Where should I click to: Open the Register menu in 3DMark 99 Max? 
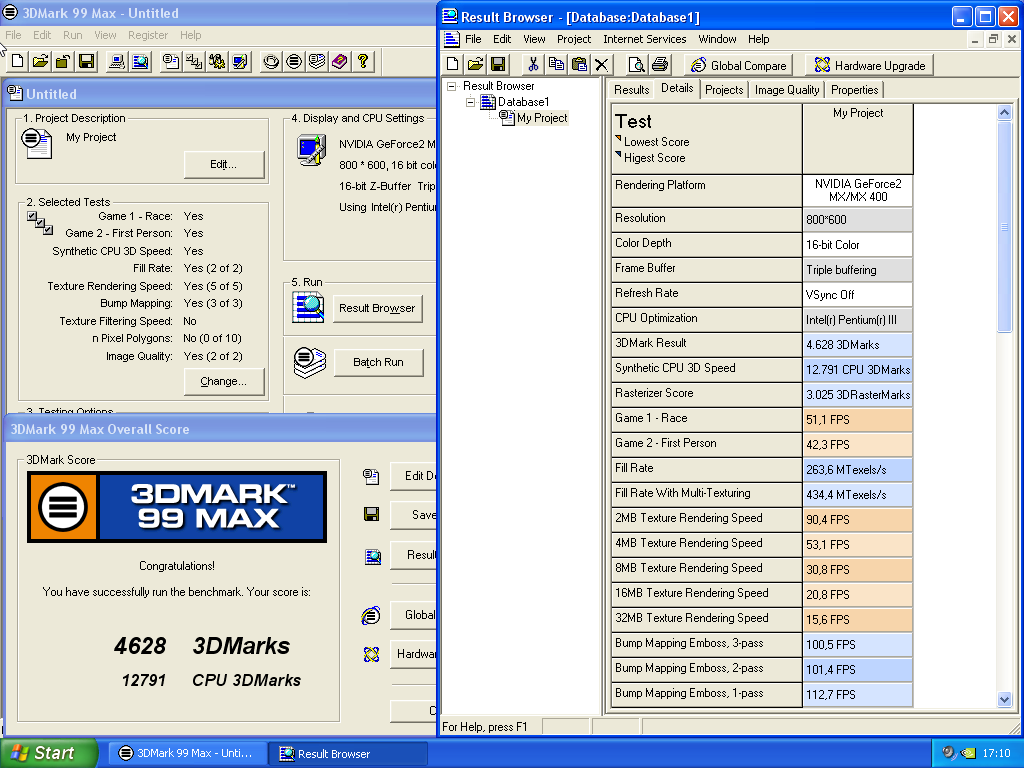[x=148, y=35]
